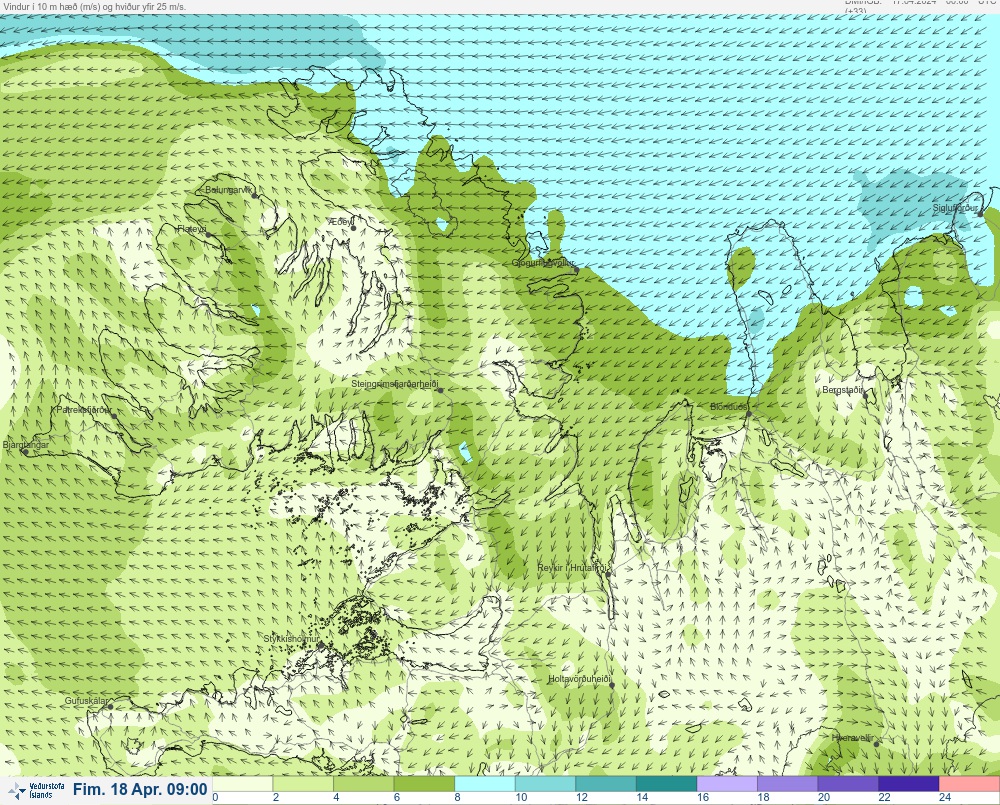Pick the 10–12 m/s aqua legend swatch
The height and width of the screenshot is (805, 1000).
(x=545, y=783)
